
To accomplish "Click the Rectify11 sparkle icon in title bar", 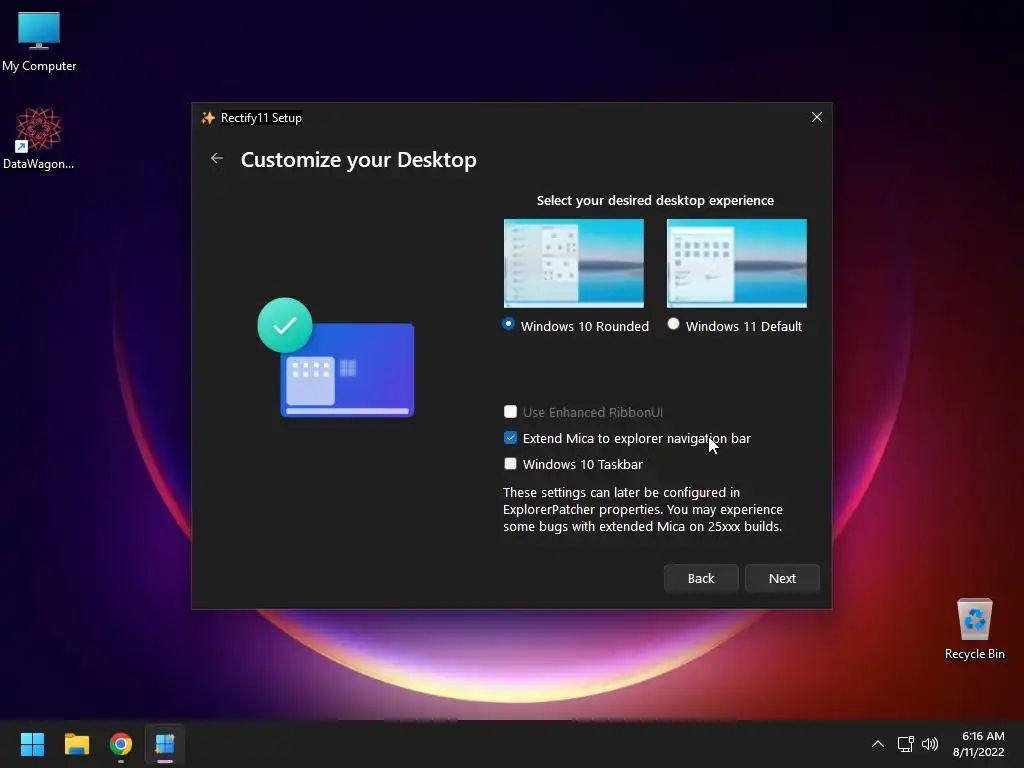I will [208, 118].
